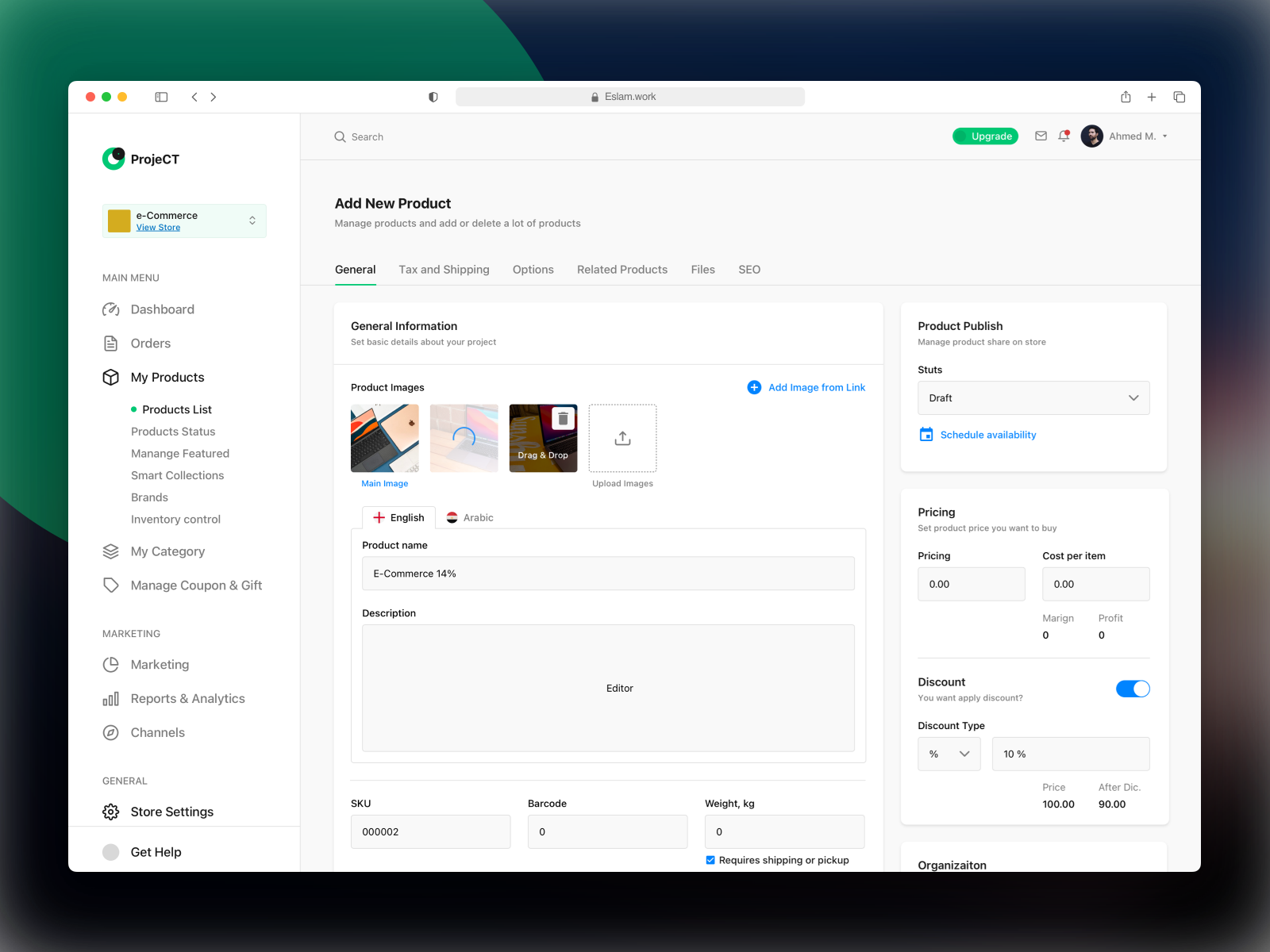Viewport: 1270px width, 952px height.
Task: Open Inventory control submenu item
Action: [175, 520]
